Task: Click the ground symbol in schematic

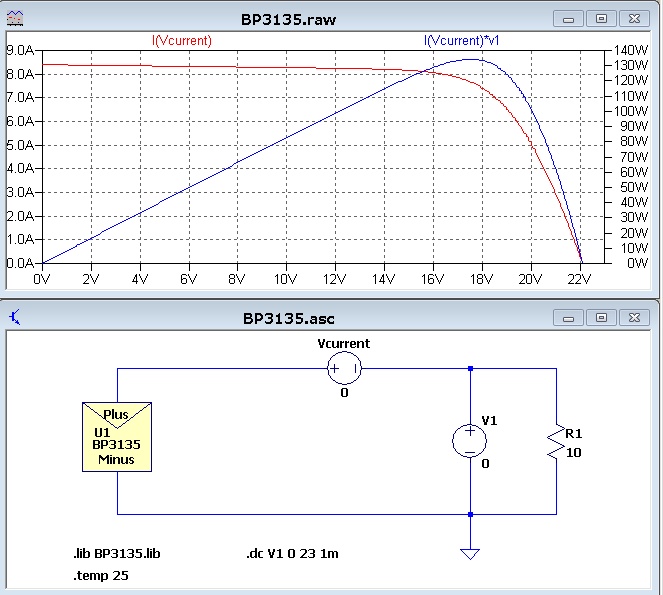Action: 470,554
